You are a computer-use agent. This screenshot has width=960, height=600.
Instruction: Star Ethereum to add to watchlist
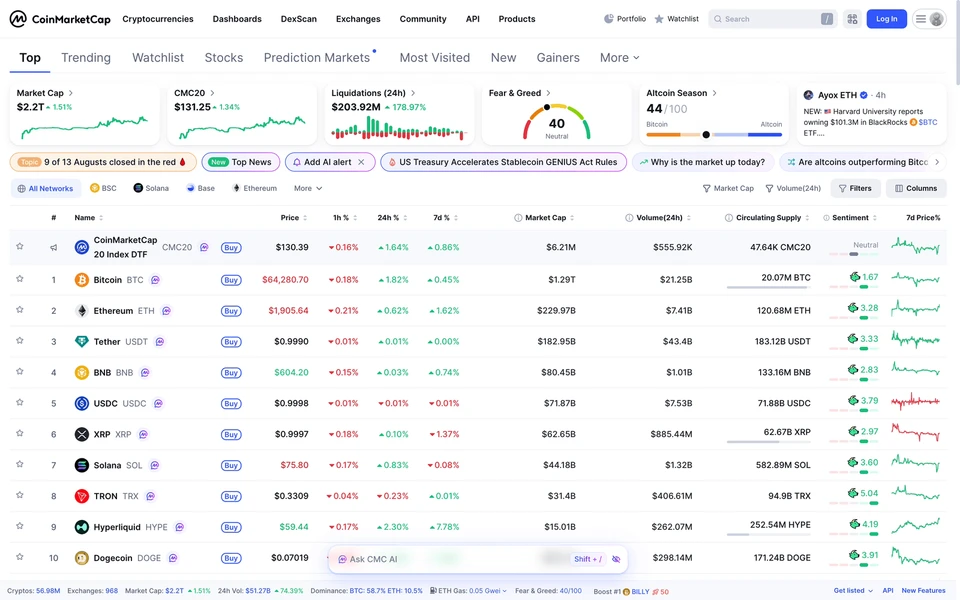coord(20,310)
